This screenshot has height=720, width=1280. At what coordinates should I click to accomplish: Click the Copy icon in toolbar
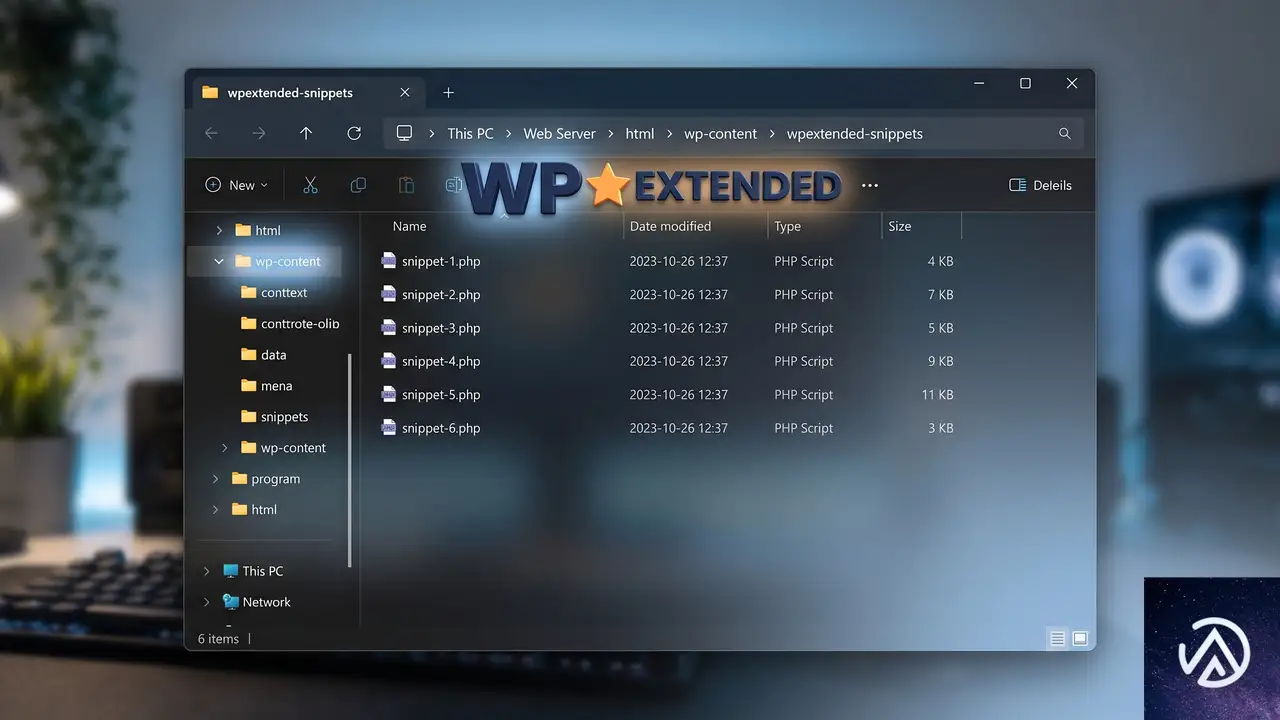358,185
